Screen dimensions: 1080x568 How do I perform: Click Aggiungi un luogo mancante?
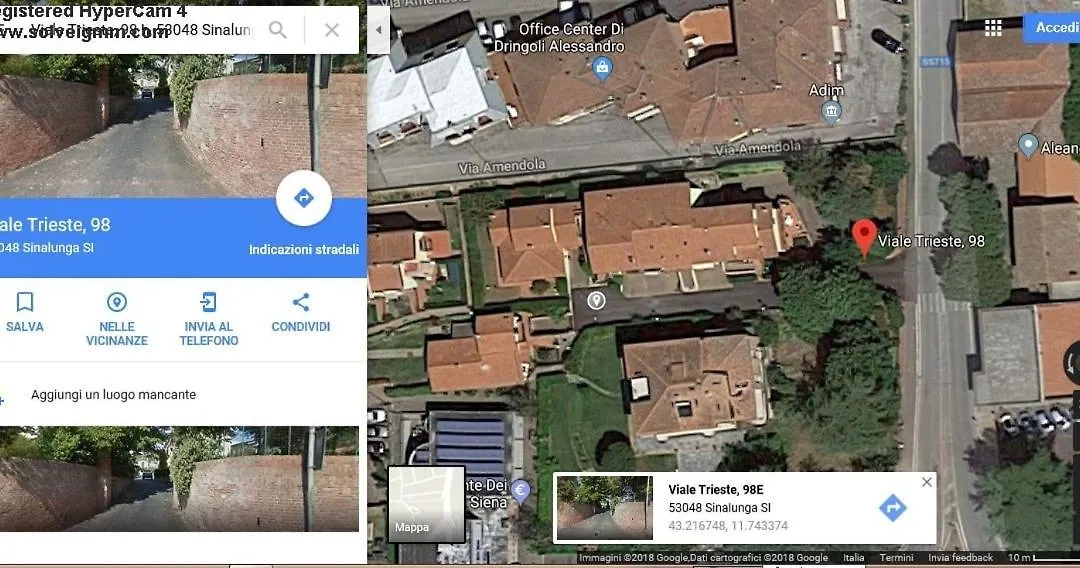pyautogui.click(x=114, y=395)
